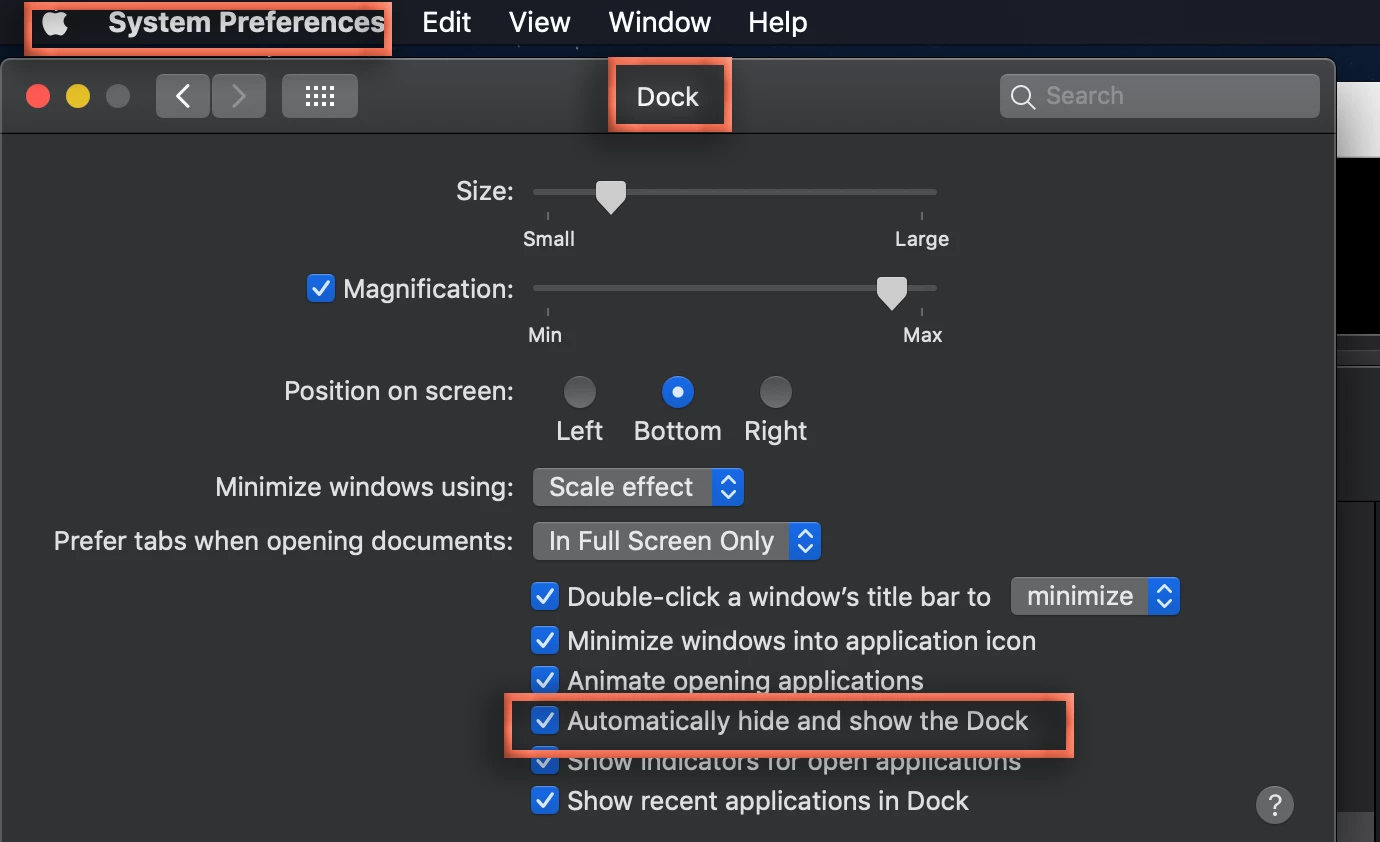This screenshot has width=1380, height=842.
Task: Open help with the question mark button
Action: [1275, 804]
